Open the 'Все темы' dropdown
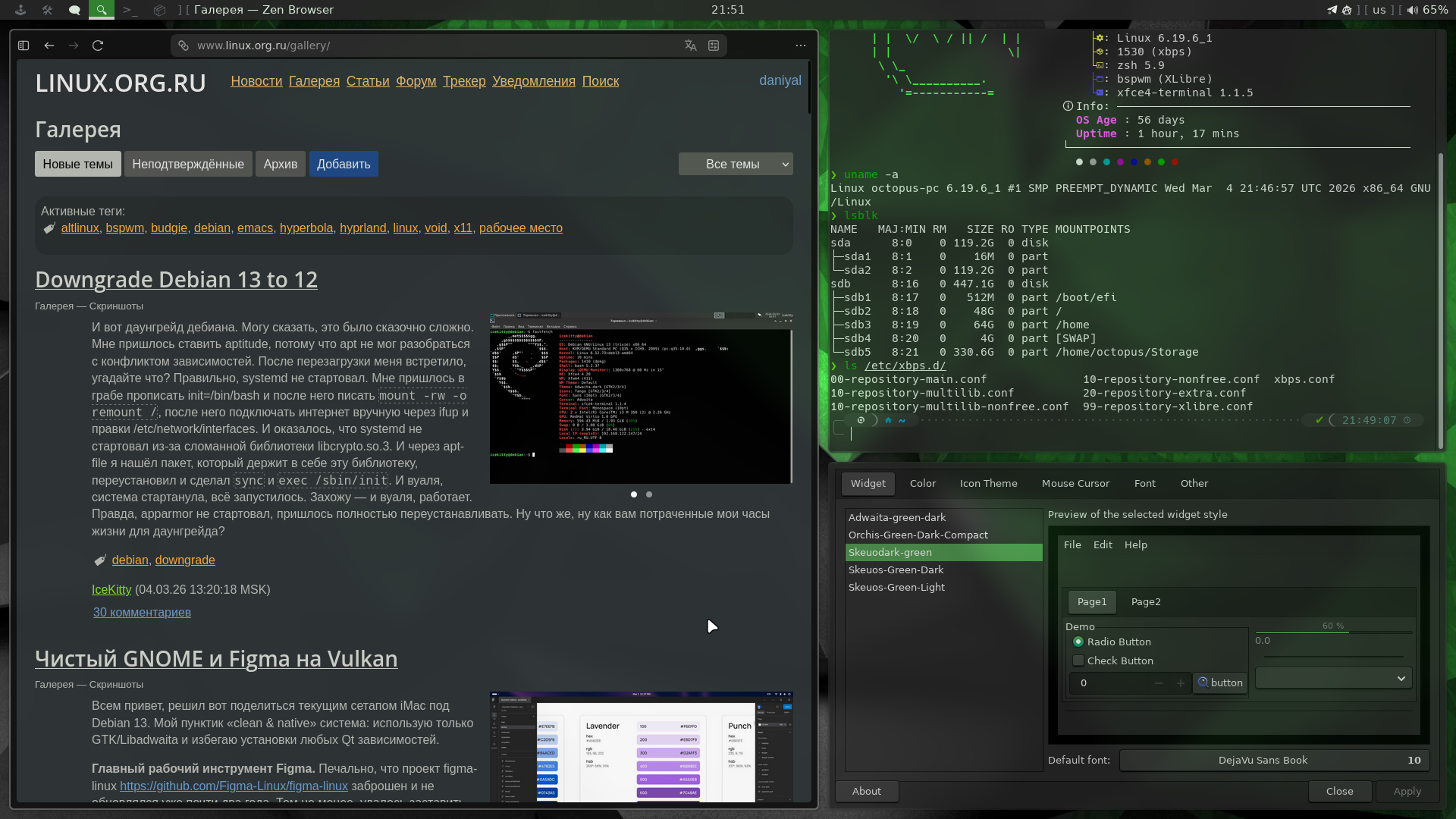Viewport: 1456px width, 819px height. tap(736, 164)
